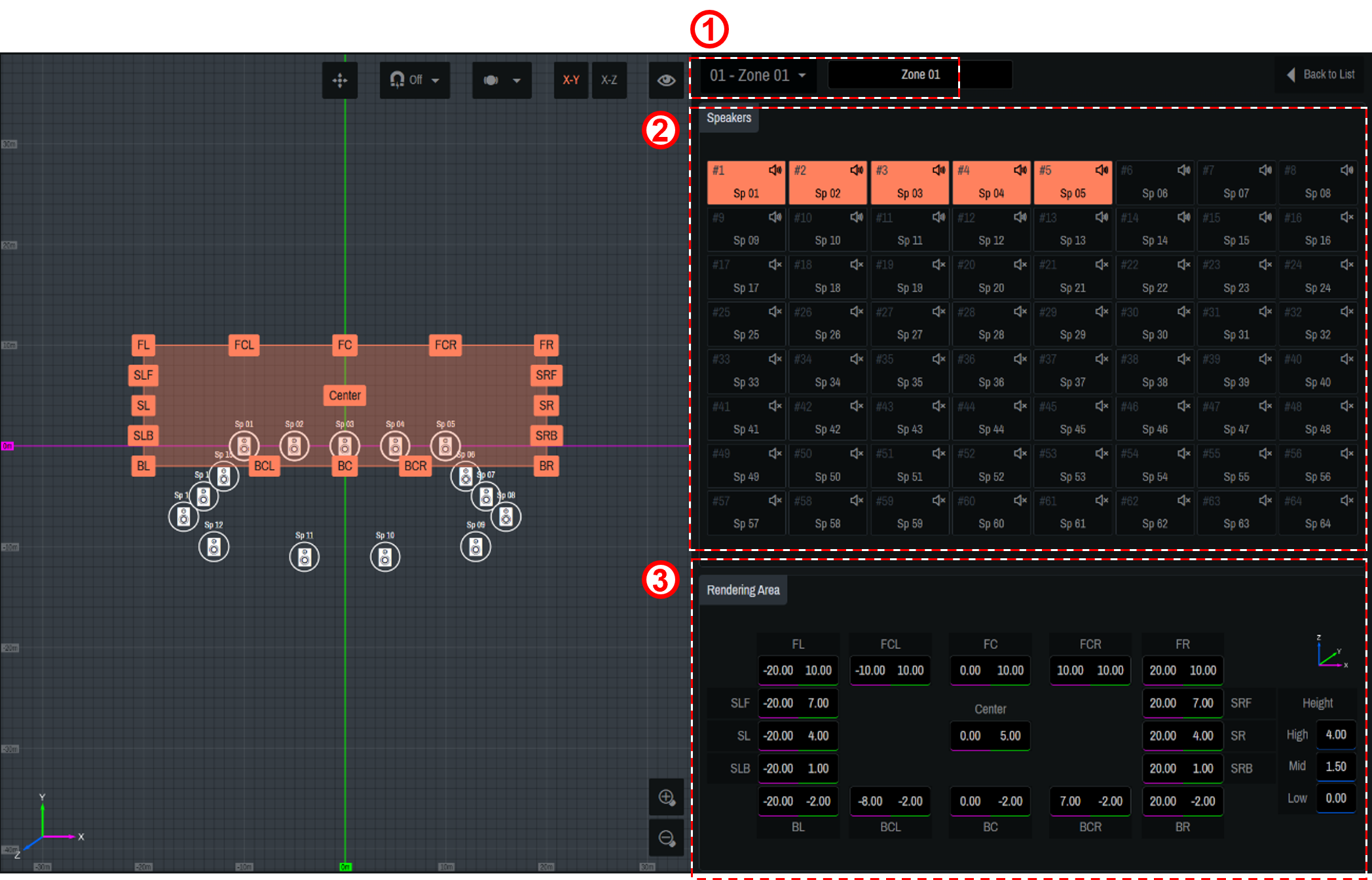Open the 01 - Zone 01 dropdown
The image size is (1372, 880).
pyautogui.click(x=758, y=76)
